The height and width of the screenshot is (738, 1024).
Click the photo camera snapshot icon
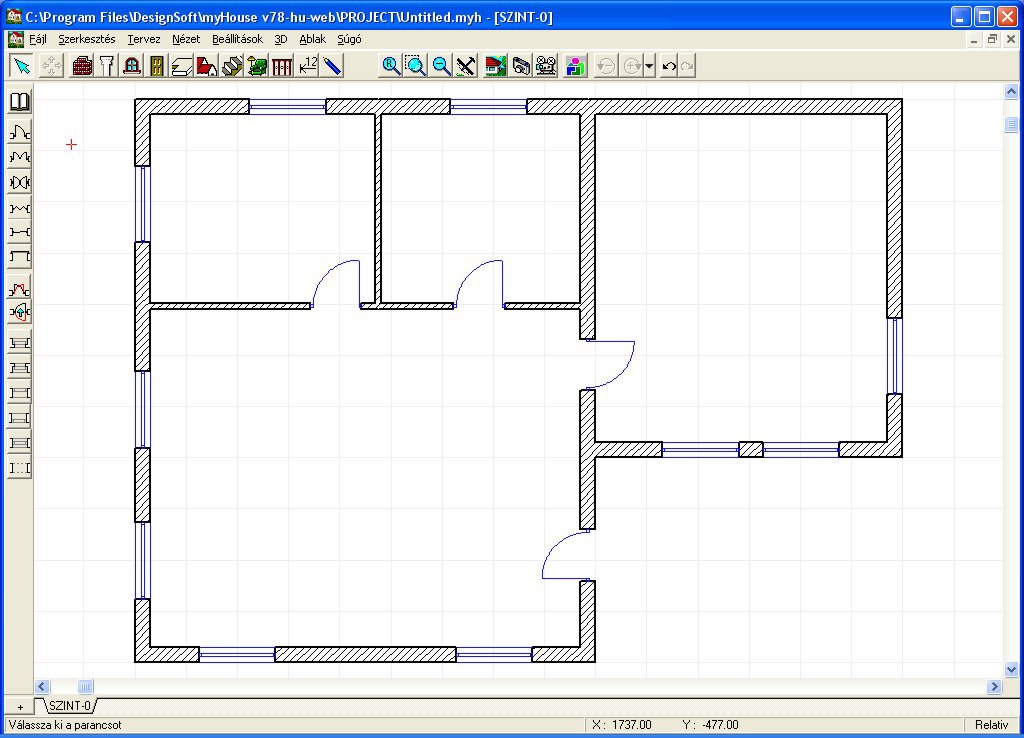[x=521, y=66]
